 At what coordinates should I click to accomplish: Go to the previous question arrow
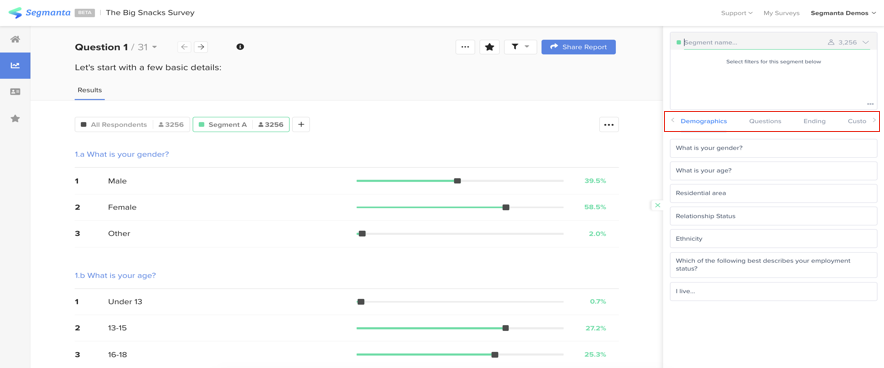coord(184,47)
